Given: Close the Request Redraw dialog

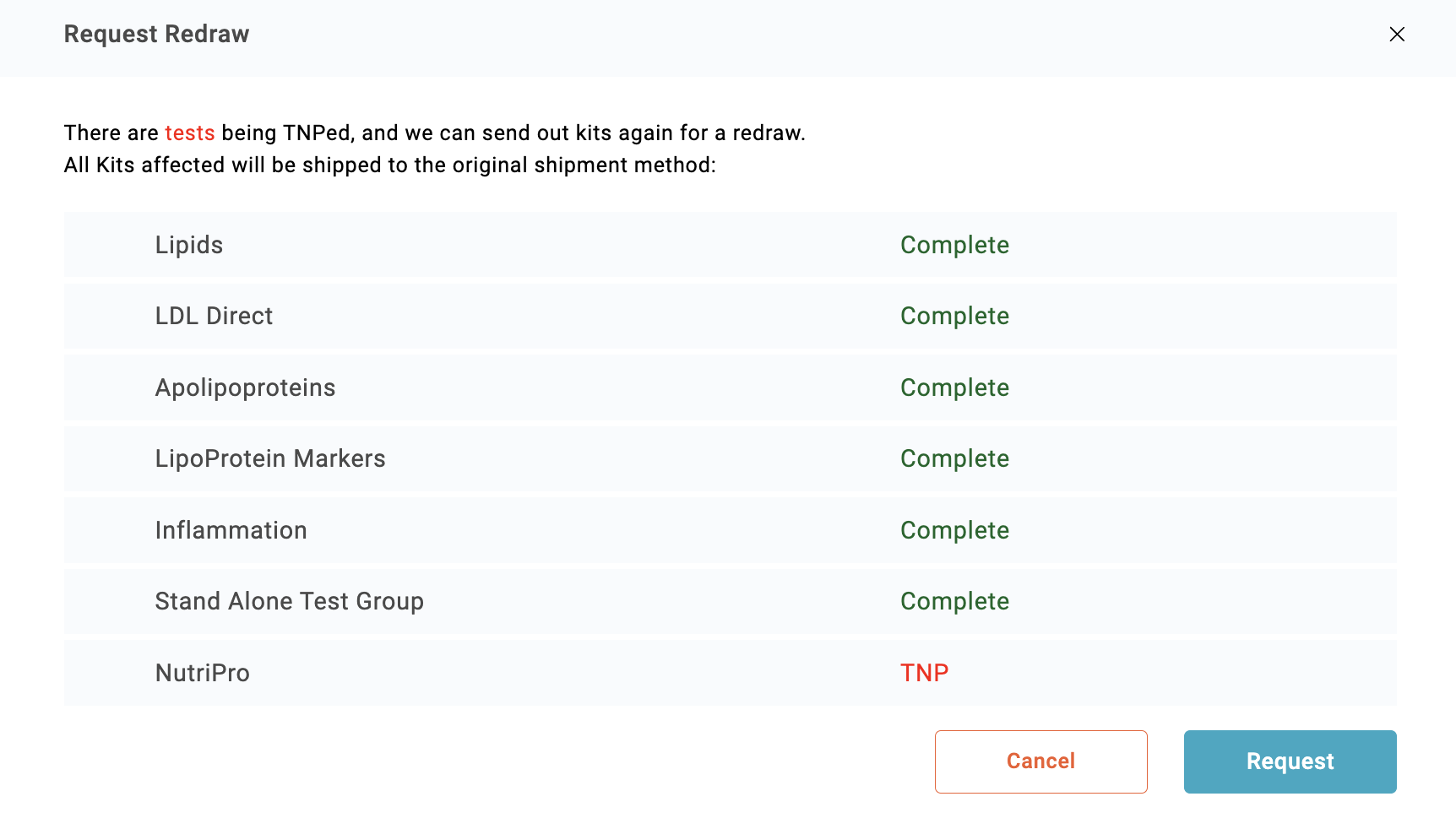Looking at the screenshot, I should pyautogui.click(x=1397, y=34).
